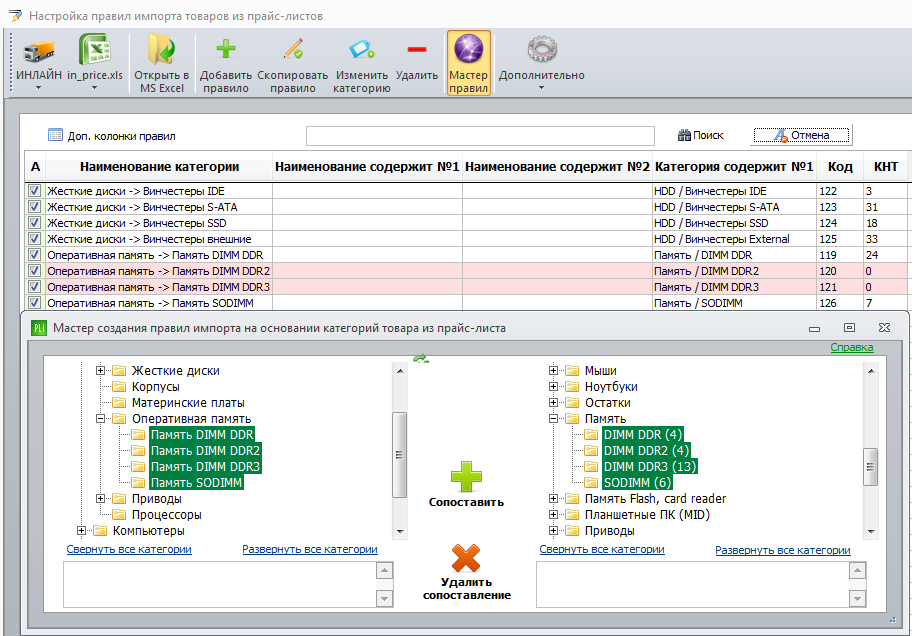Viewport: 919px width, 636px height.
Task: Toggle the Мастер правил toolbar button
Action: pyautogui.click(x=468, y=63)
